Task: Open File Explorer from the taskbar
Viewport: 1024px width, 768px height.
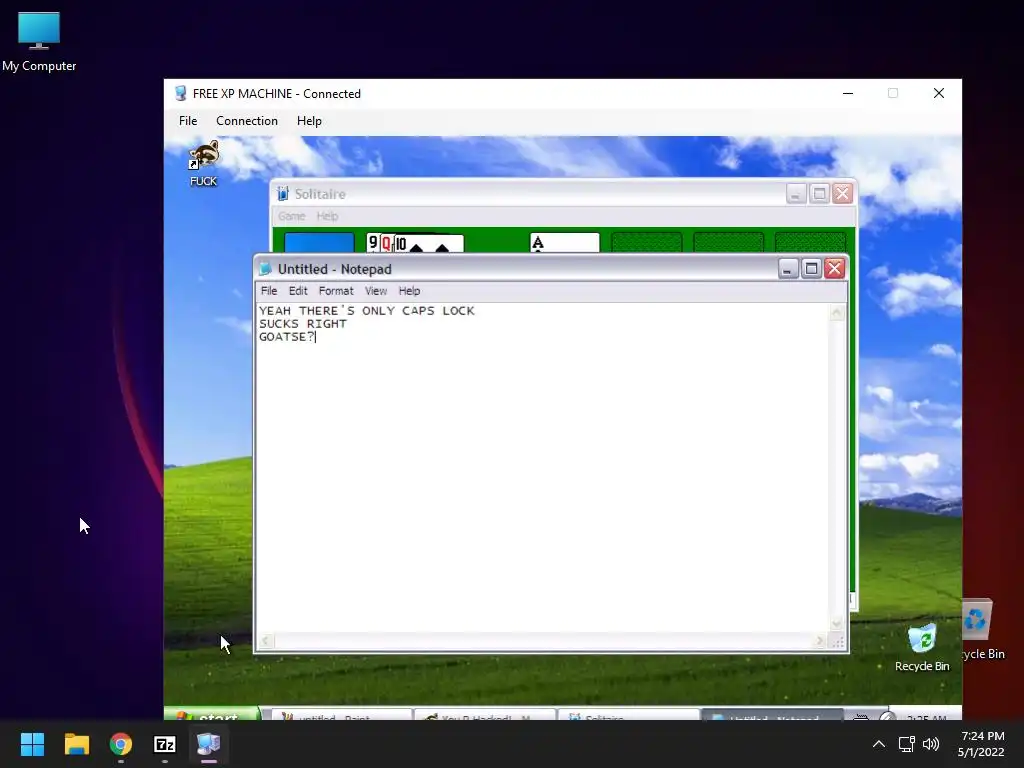Action: click(x=76, y=744)
